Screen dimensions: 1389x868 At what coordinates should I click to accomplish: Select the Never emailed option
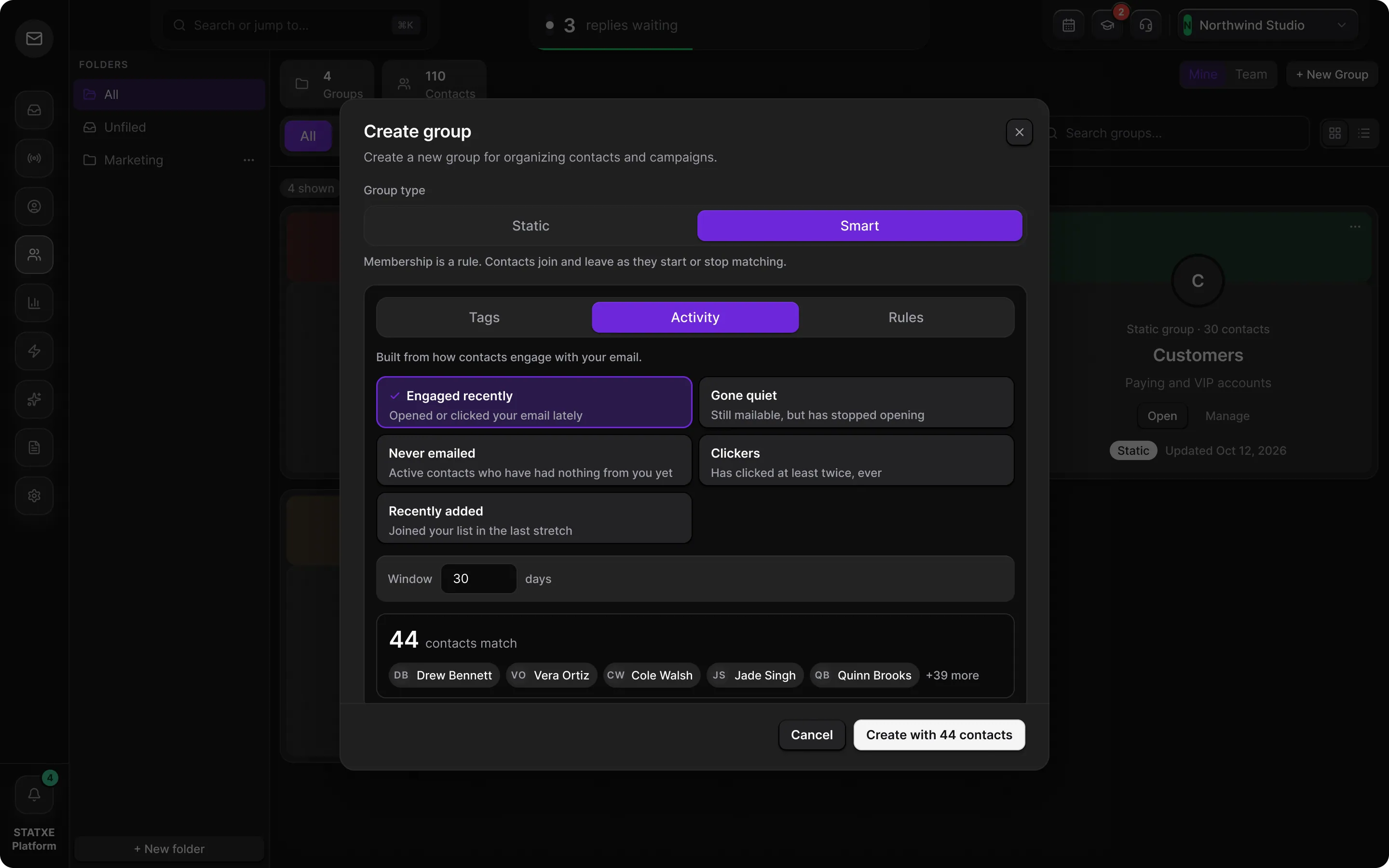(x=534, y=461)
